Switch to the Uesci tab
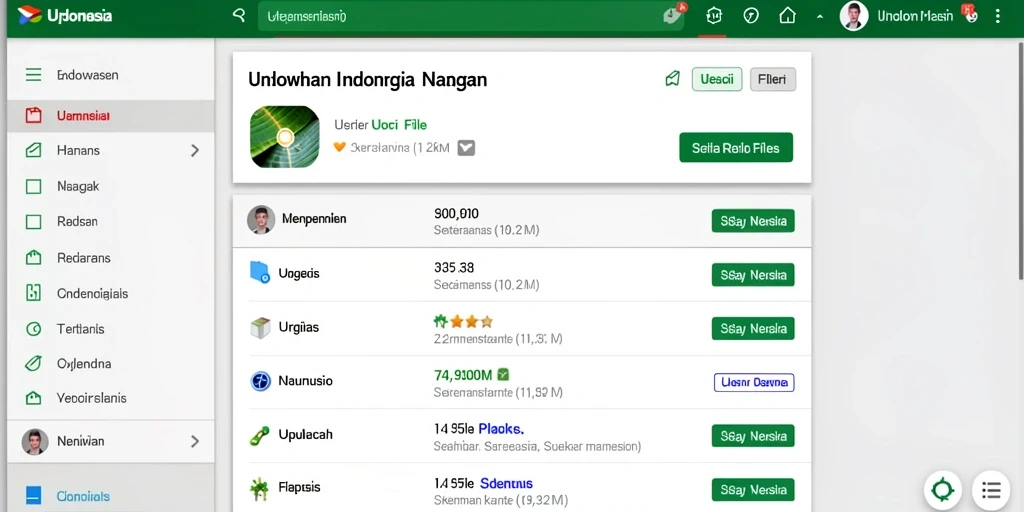 click(x=717, y=80)
